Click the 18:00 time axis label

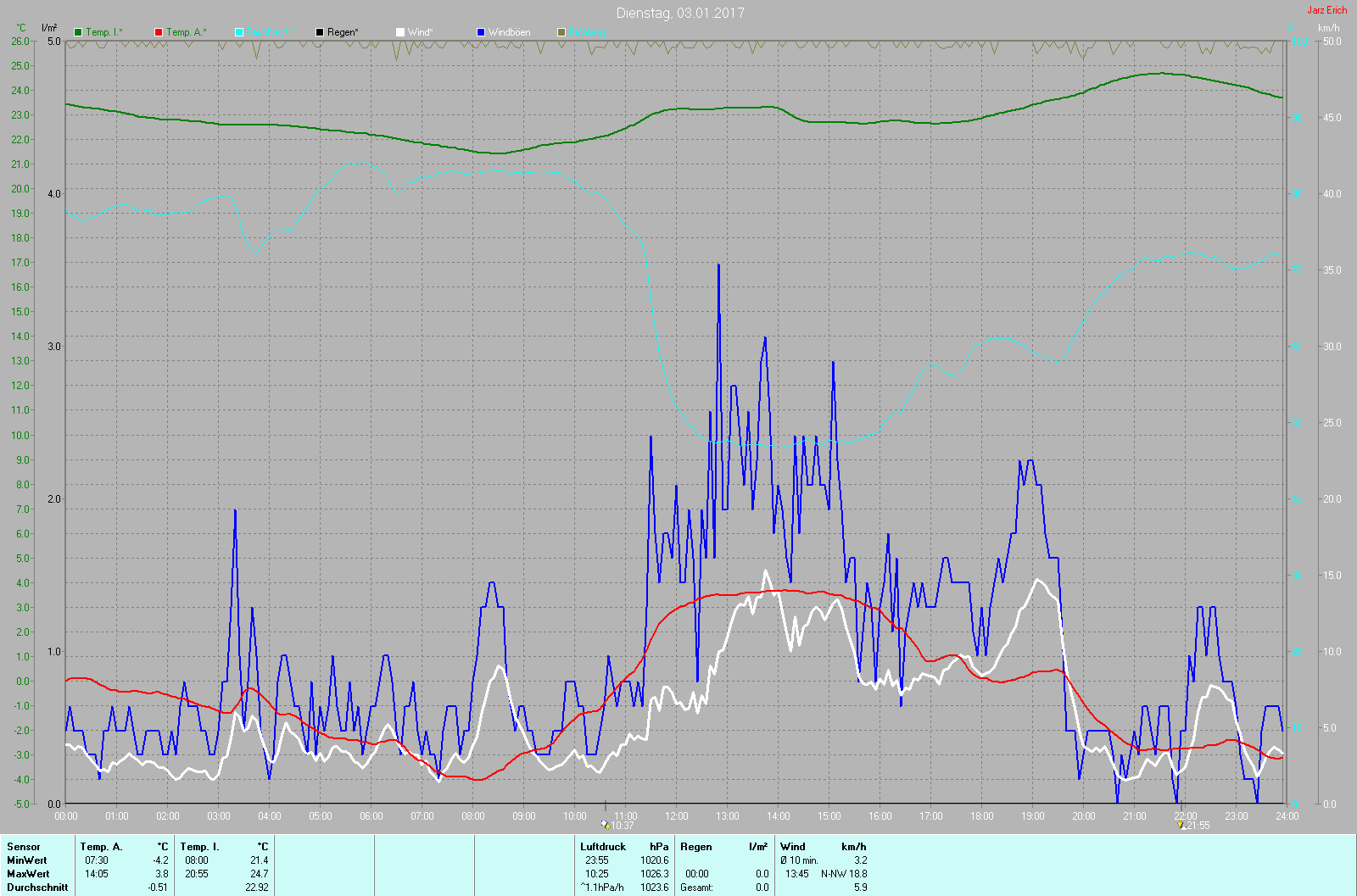coord(981,816)
